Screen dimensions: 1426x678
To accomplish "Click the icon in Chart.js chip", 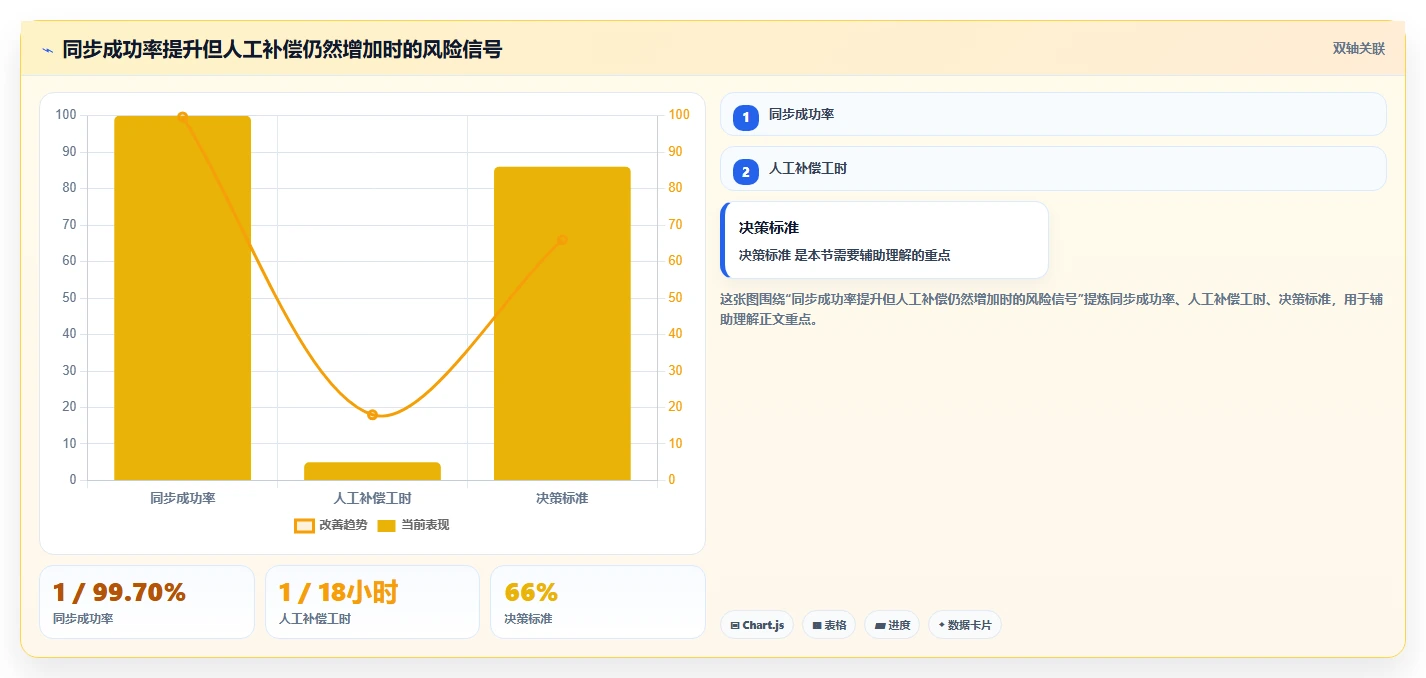I will [x=735, y=626].
